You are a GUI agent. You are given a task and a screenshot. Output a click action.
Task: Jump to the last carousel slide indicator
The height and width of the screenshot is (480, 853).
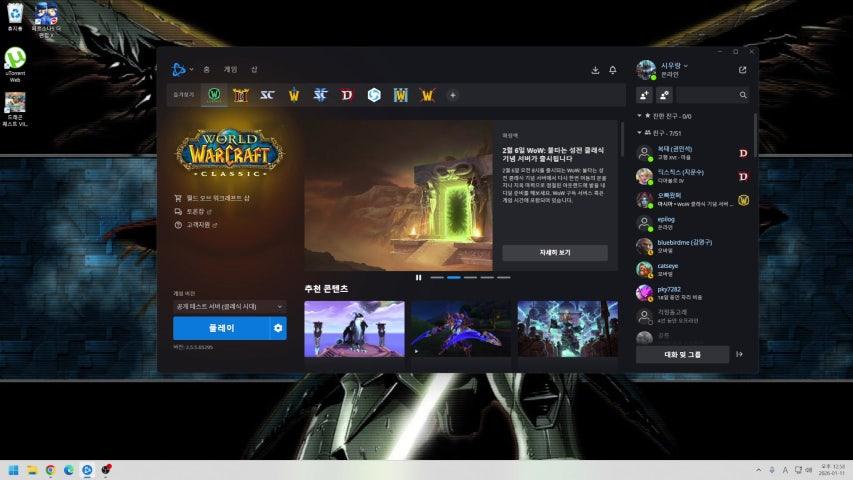click(x=504, y=278)
